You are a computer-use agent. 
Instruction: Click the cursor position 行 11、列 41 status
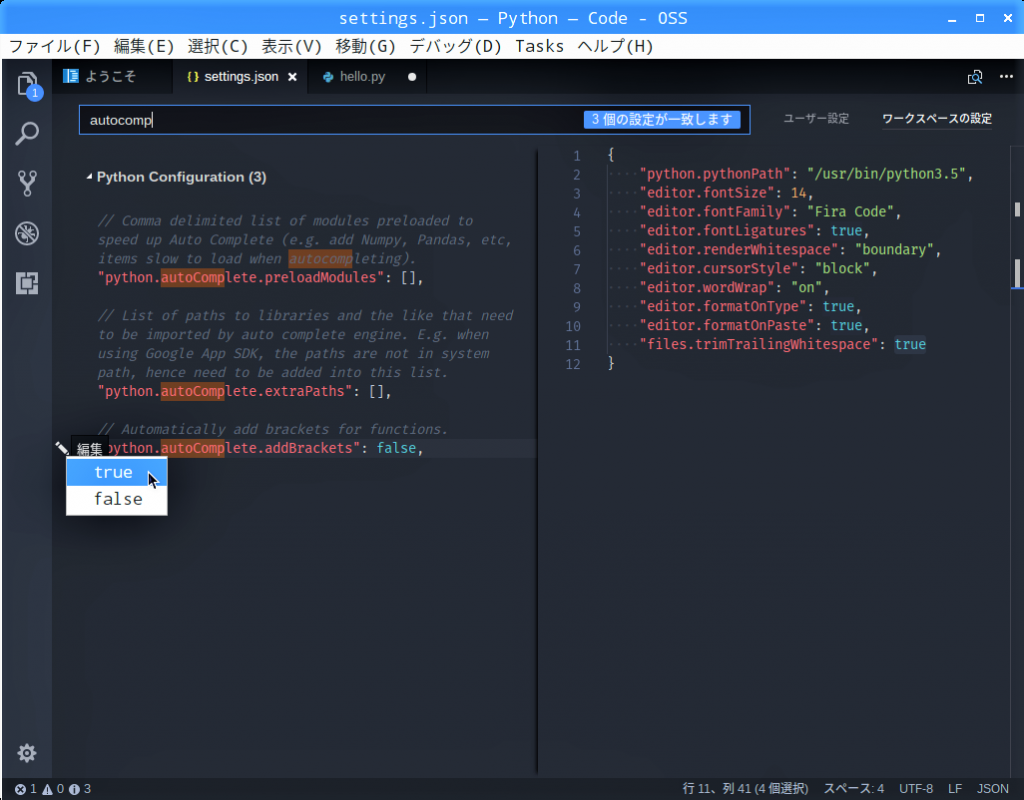[x=746, y=789]
